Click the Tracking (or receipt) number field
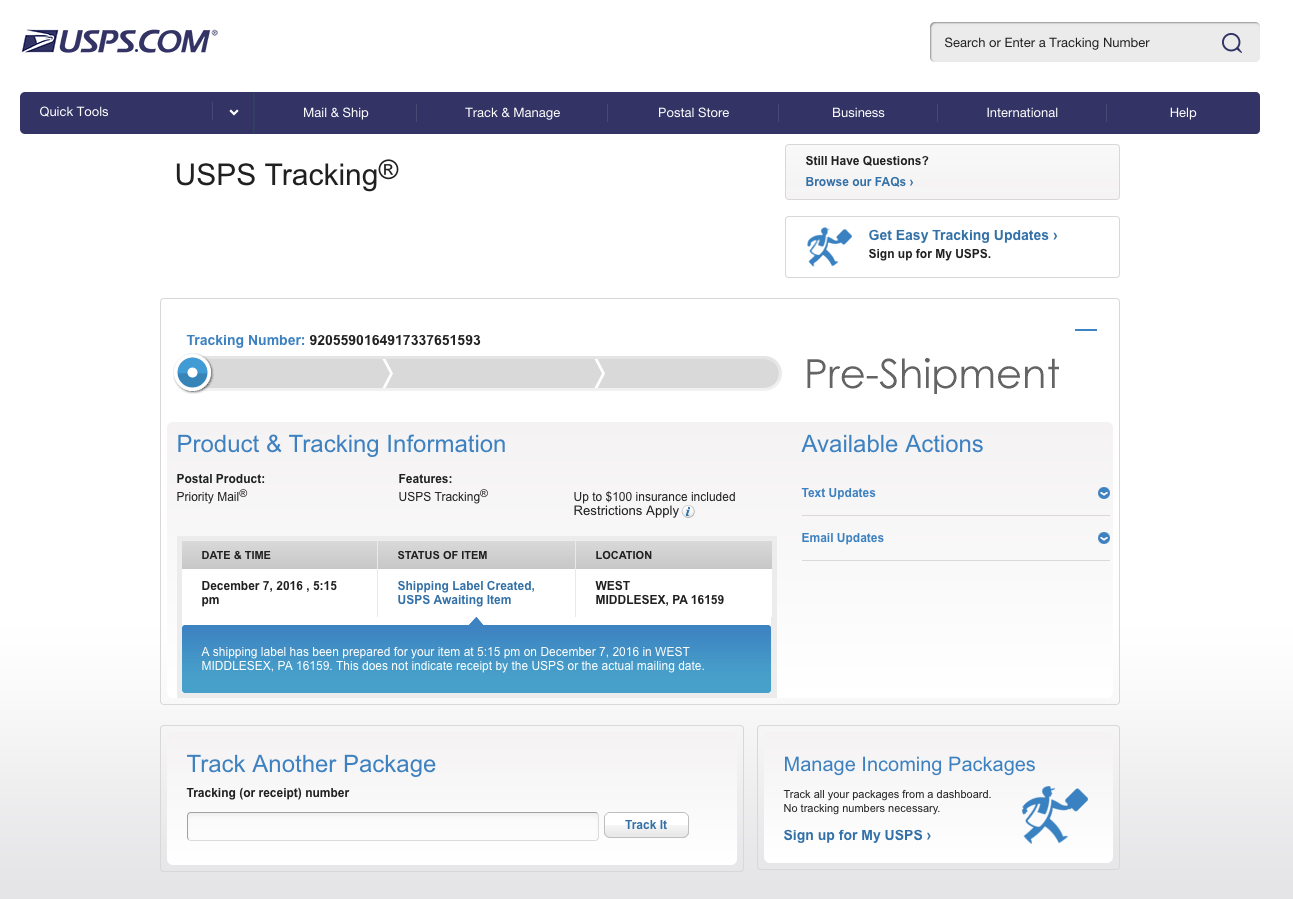Image resolution: width=1293 pixels, height=899 pixels. 392,826
